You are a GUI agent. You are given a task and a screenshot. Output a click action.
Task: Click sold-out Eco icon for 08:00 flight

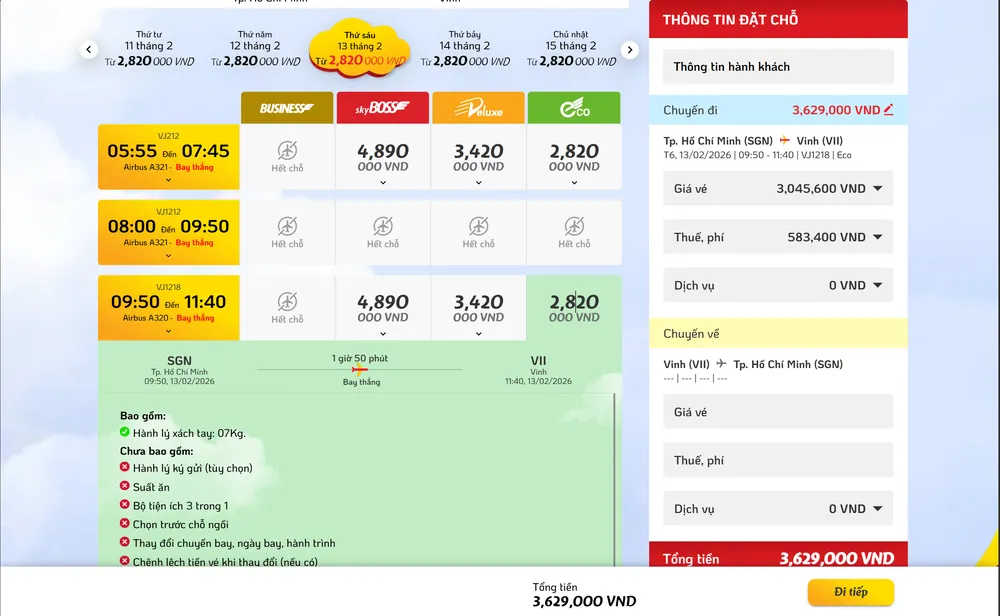(x=574, y=226)
